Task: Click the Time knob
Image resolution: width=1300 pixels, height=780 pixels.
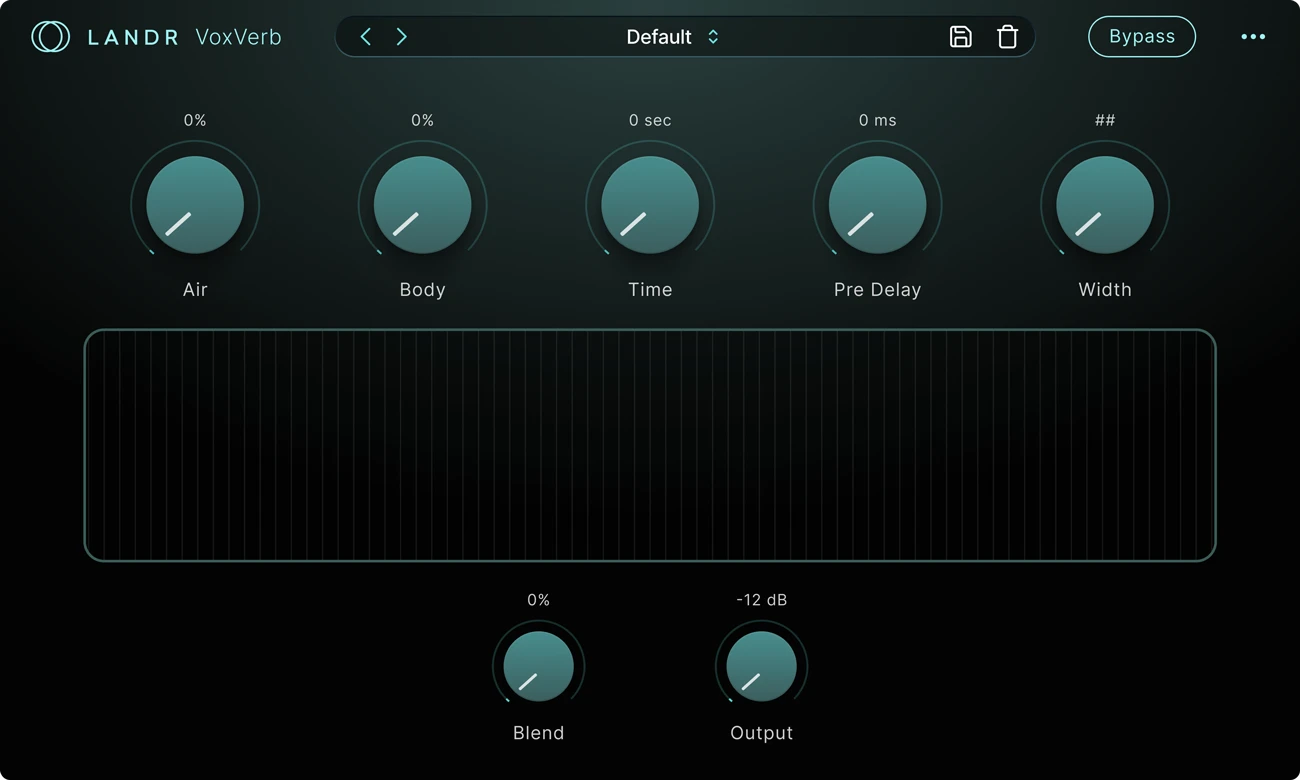Action: pos(650,205)
